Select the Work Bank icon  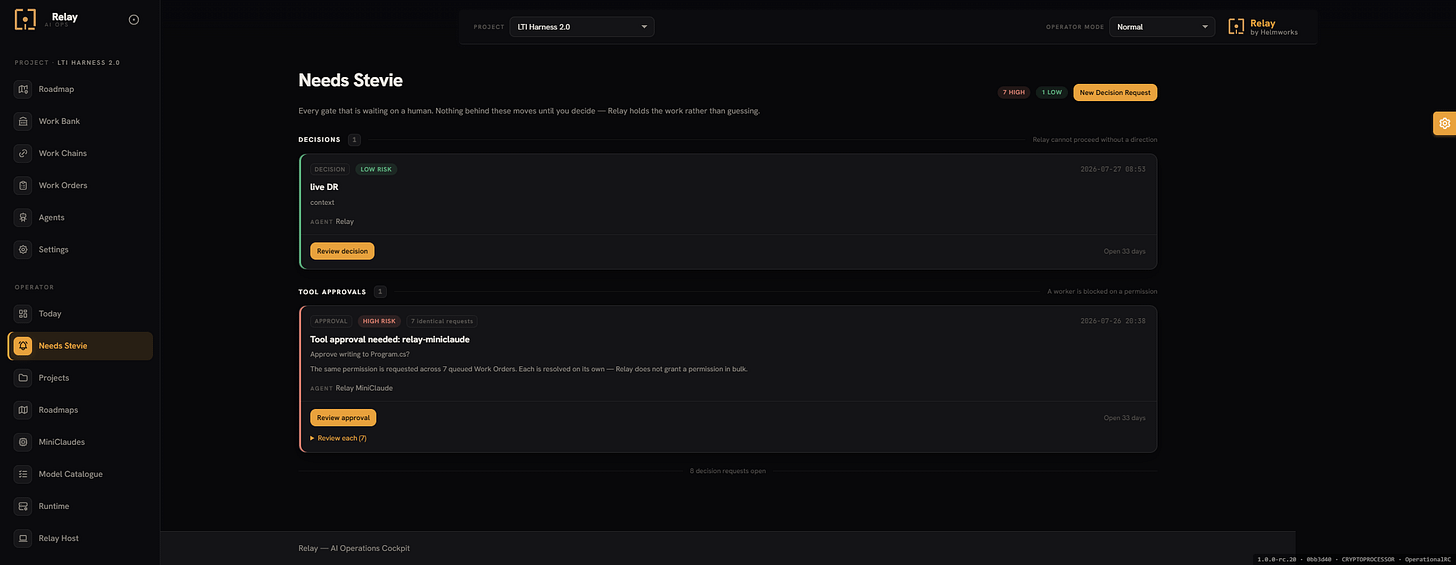pyautogui.click(x=23, y=121)
